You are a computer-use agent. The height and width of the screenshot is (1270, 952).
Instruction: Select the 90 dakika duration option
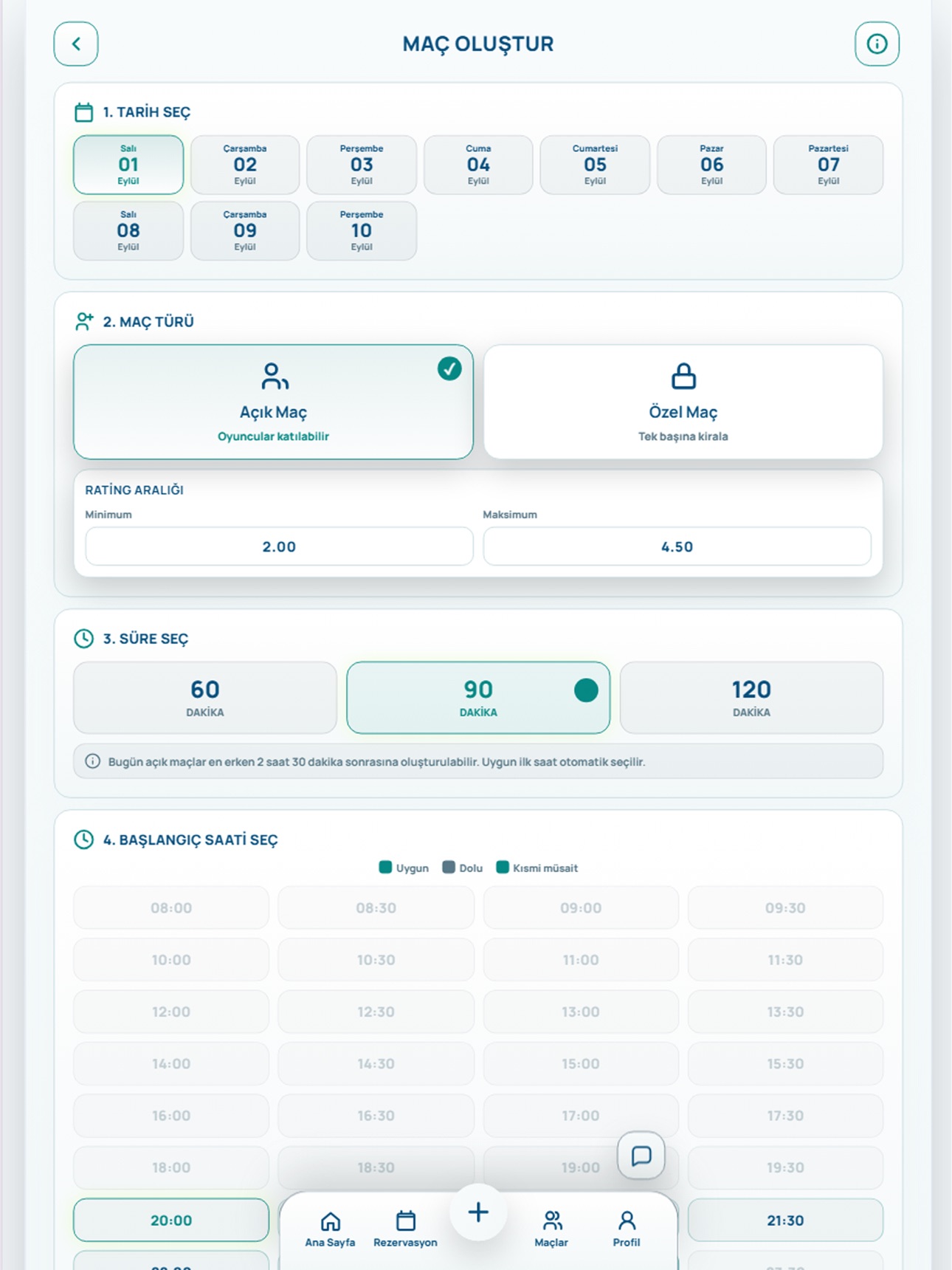478,698
